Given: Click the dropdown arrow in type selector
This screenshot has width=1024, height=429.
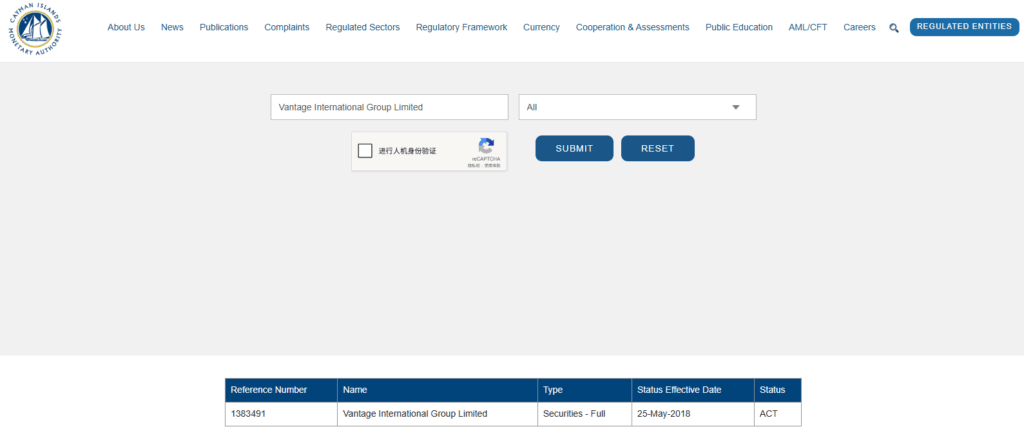Looking at the screenshot, I should [736, 107].
